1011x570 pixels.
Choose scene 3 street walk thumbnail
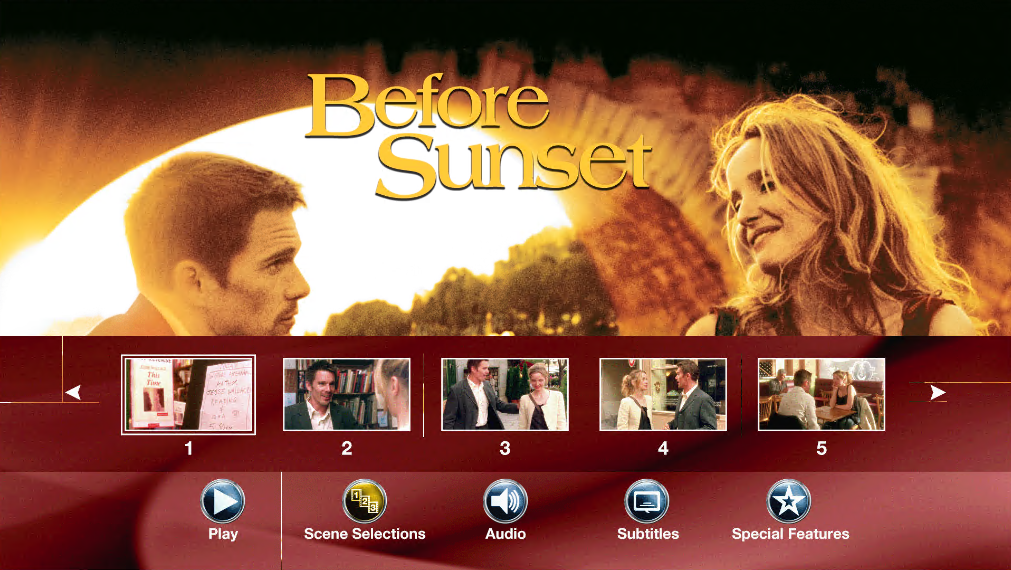click(505, 395)
